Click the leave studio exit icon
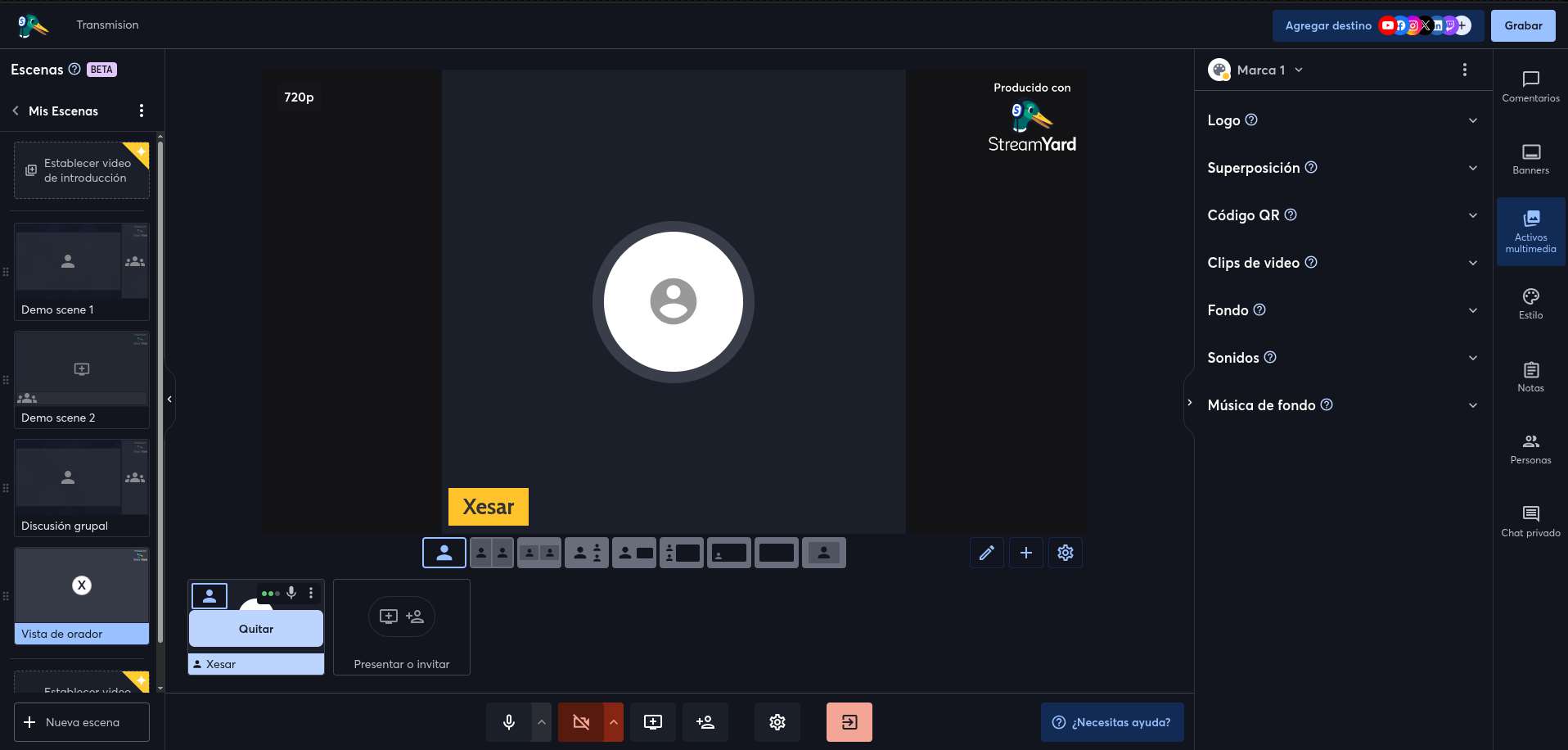 coord(849,722)
